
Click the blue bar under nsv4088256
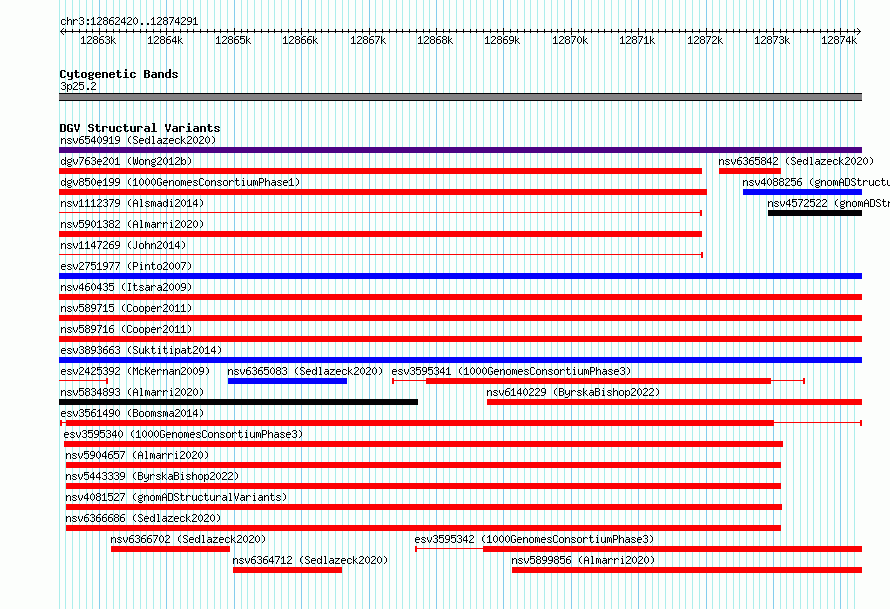pos(803,192)
